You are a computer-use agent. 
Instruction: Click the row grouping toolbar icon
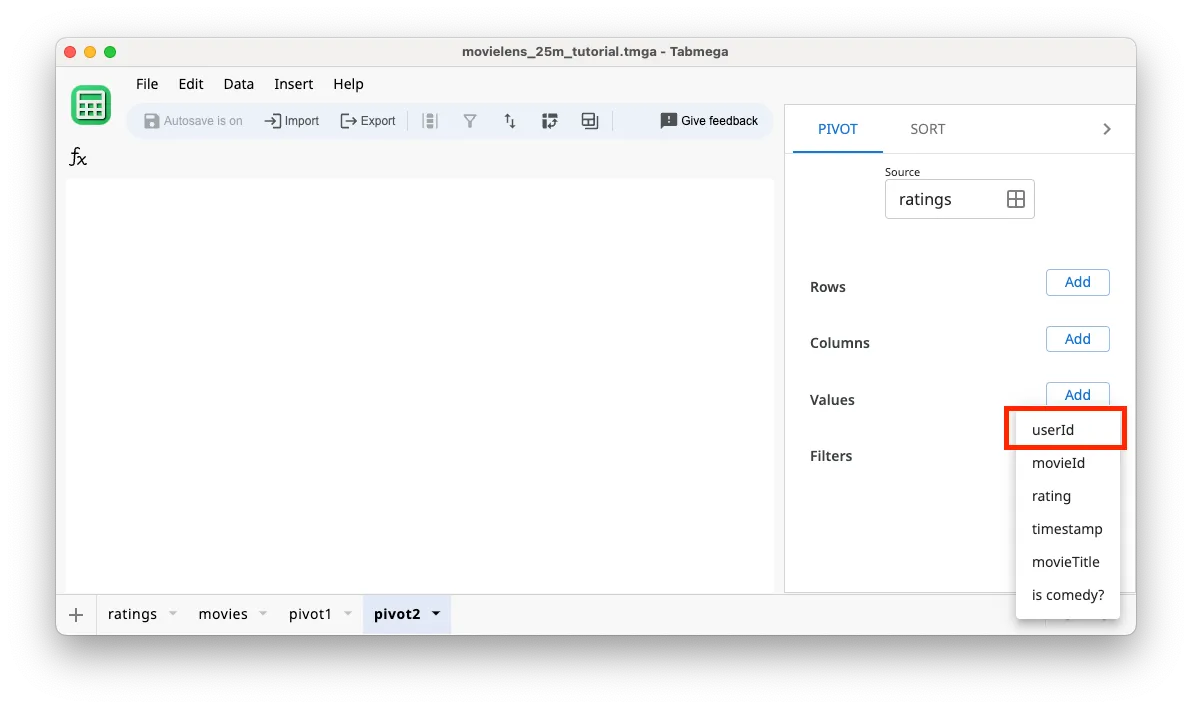pos(430,120)
